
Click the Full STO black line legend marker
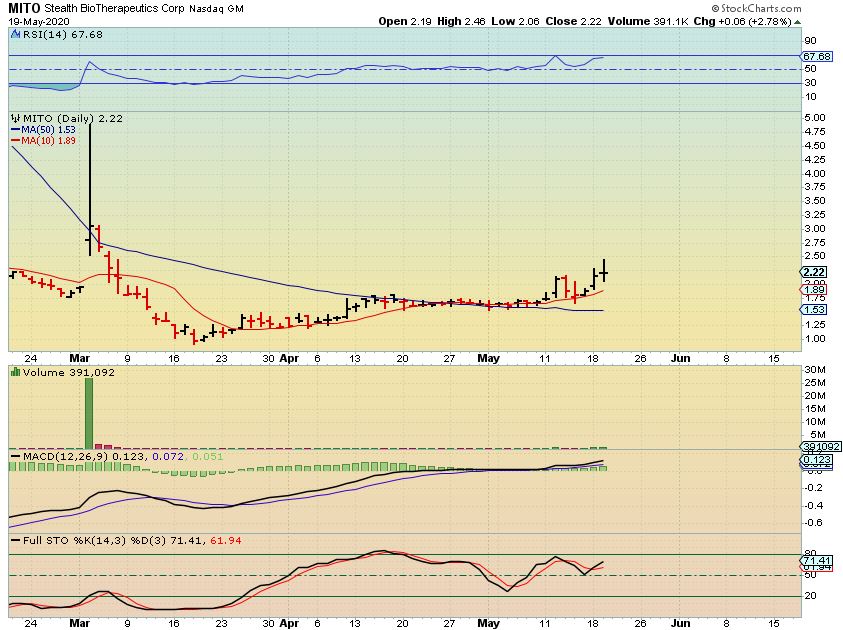click(x=16, y=540)
